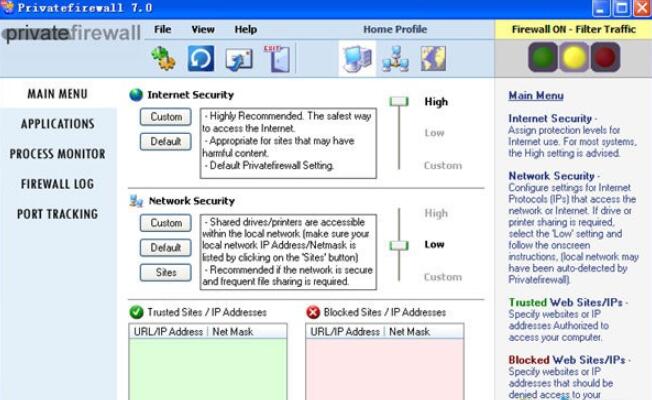Open the File menu
The width and height of the screenshot is (652, 400).
(x=163, y=30)
